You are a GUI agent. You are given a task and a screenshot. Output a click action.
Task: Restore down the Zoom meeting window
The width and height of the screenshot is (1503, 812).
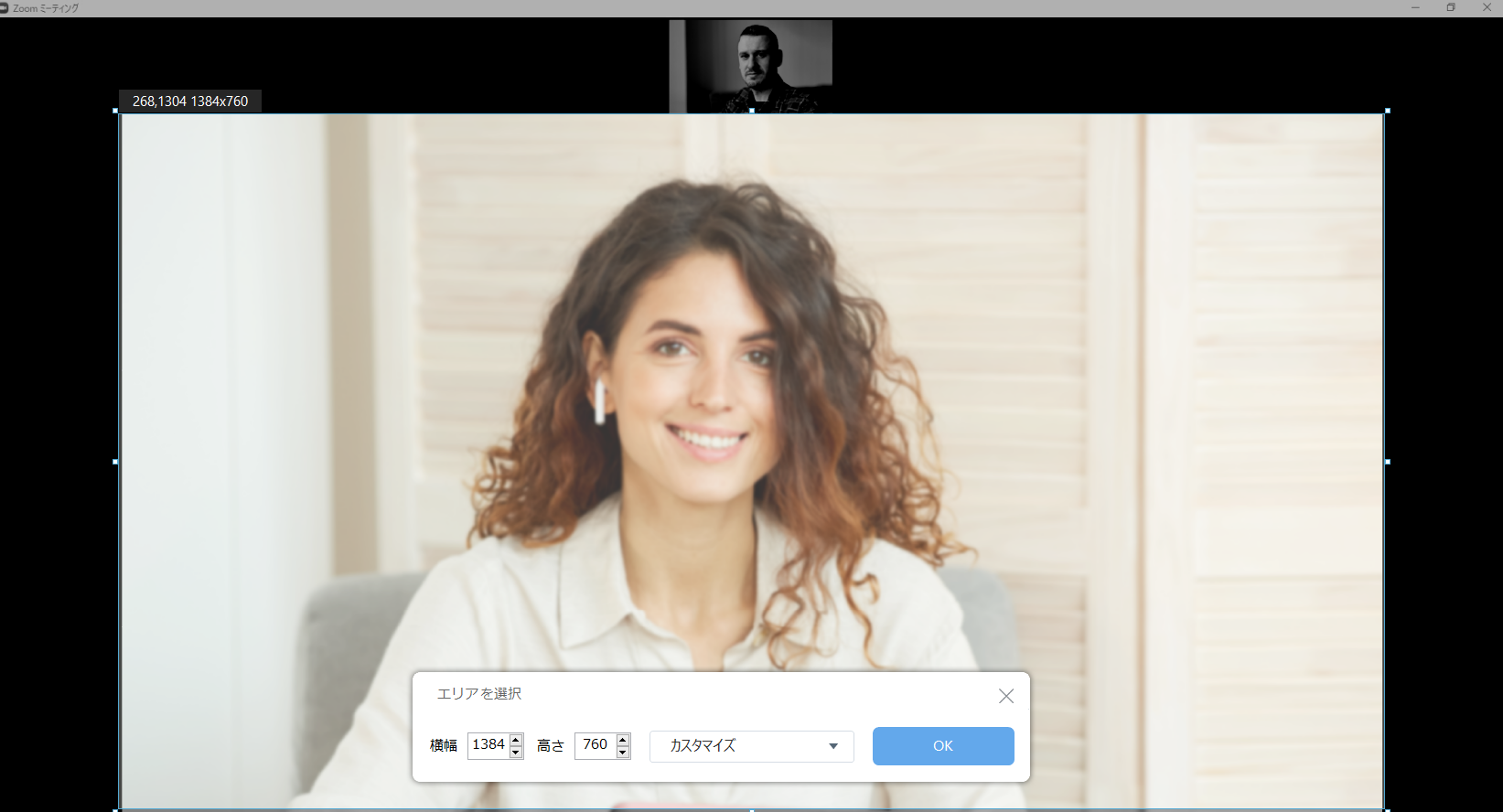(1451, 8)
